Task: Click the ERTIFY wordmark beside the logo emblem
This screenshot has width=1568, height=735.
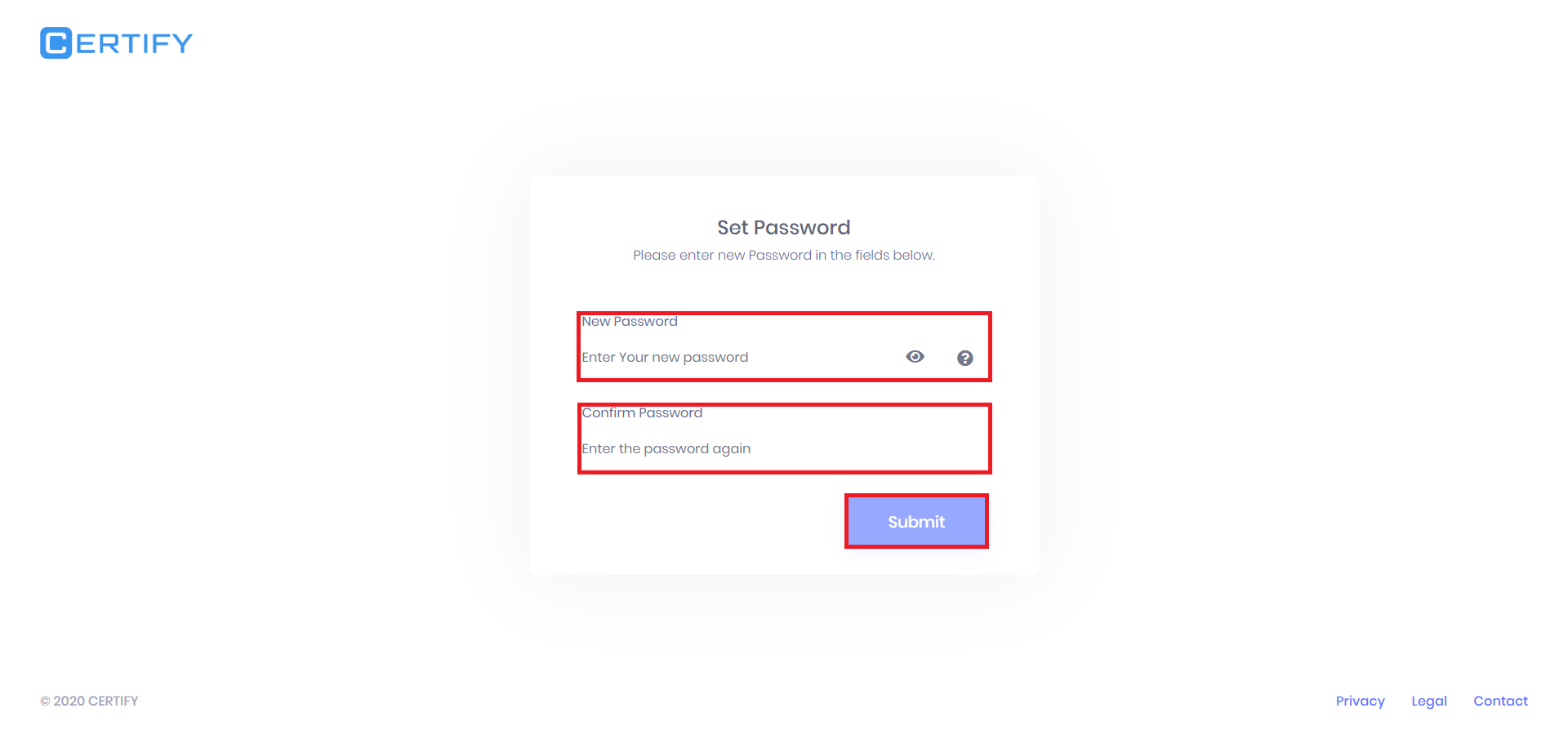Action: 134,43
